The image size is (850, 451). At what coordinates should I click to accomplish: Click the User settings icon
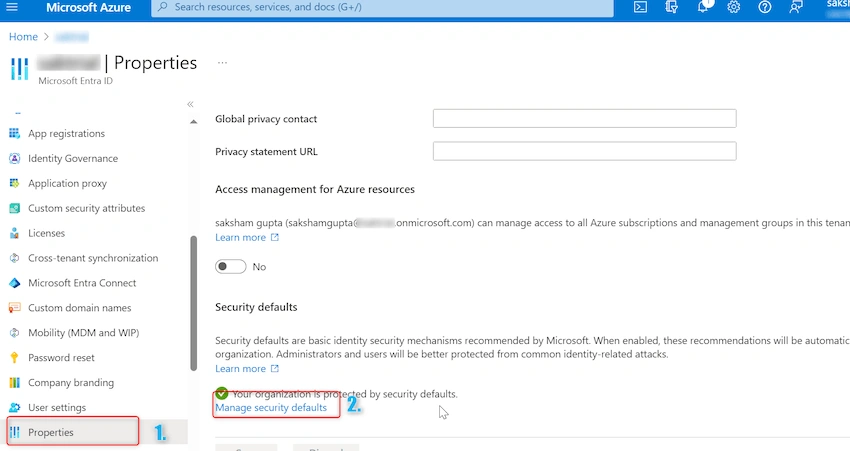click(x=15, y=408)
